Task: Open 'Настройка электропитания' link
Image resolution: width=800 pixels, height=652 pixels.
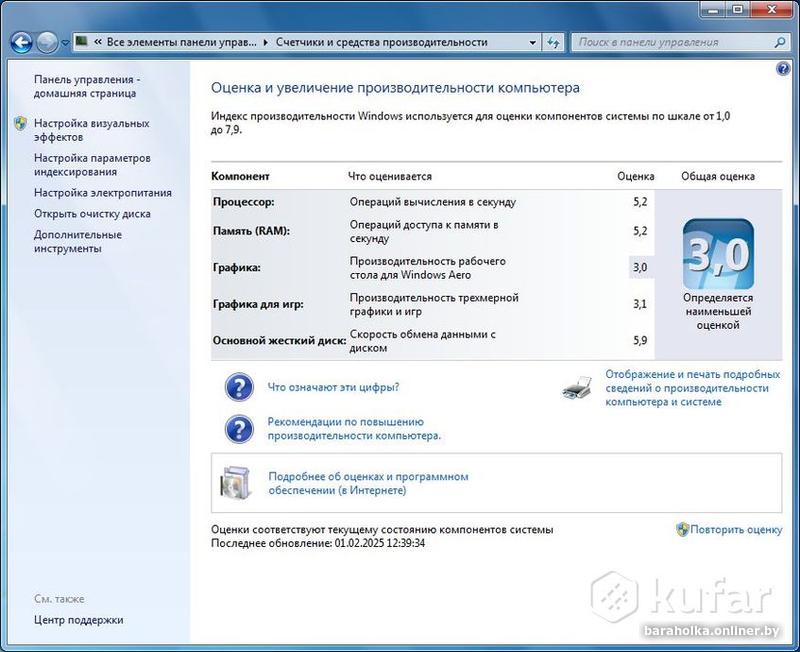Action: pos(103,193)
